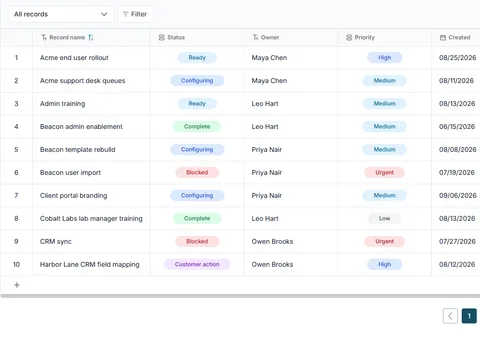The image size is (480, 360).
Task: Select the Owner column header
Action: pos(291,37)
